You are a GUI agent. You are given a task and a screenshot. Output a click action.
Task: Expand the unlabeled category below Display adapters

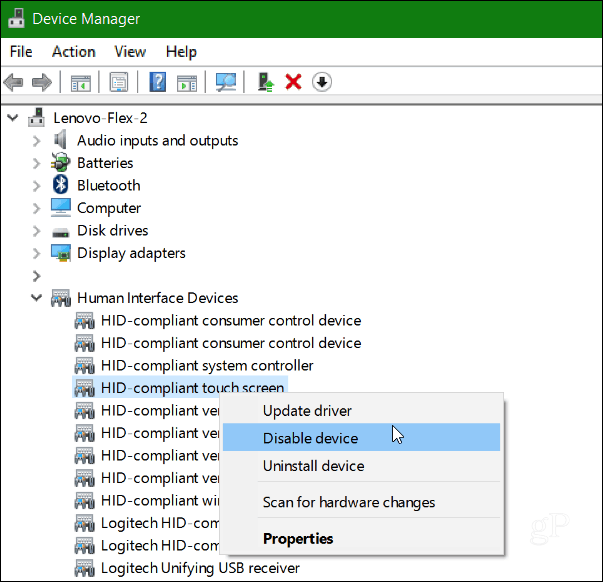[37, 276]
